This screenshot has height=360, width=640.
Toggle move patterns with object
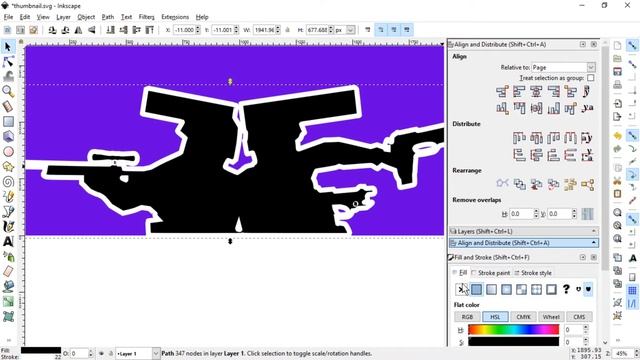[x=407, y=30]
